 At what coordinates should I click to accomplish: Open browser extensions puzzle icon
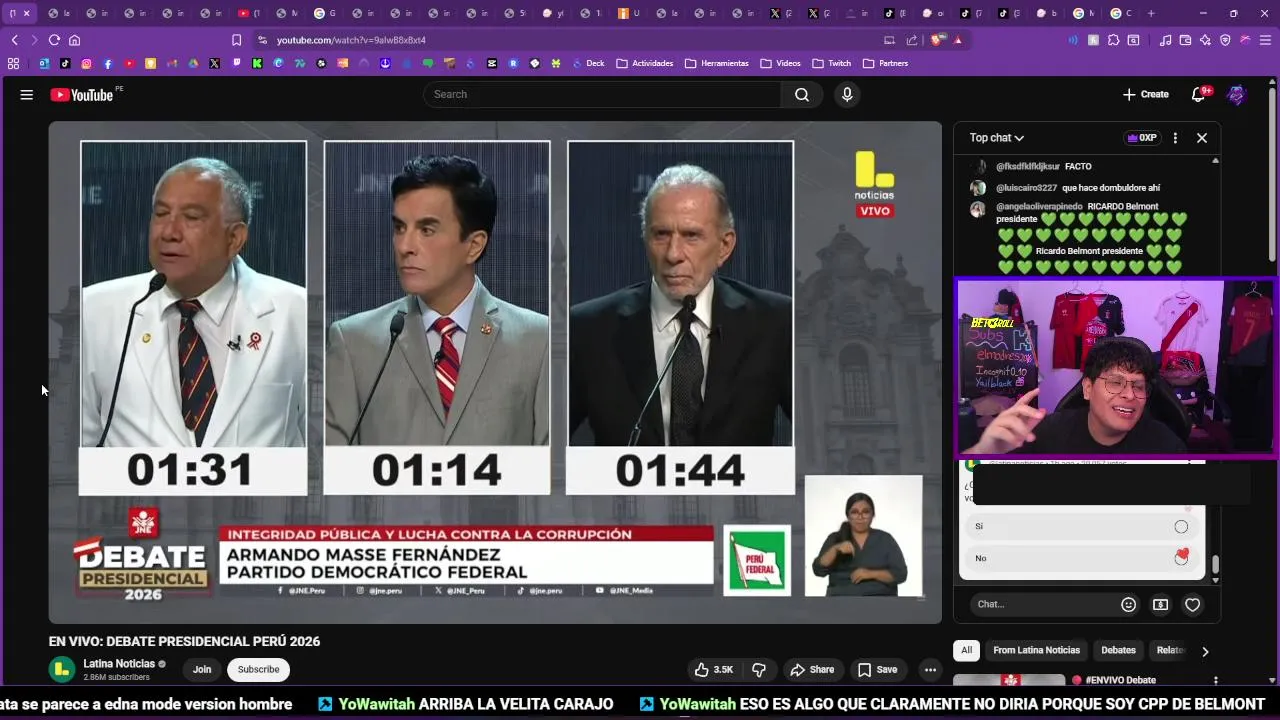coord(1113,40)
